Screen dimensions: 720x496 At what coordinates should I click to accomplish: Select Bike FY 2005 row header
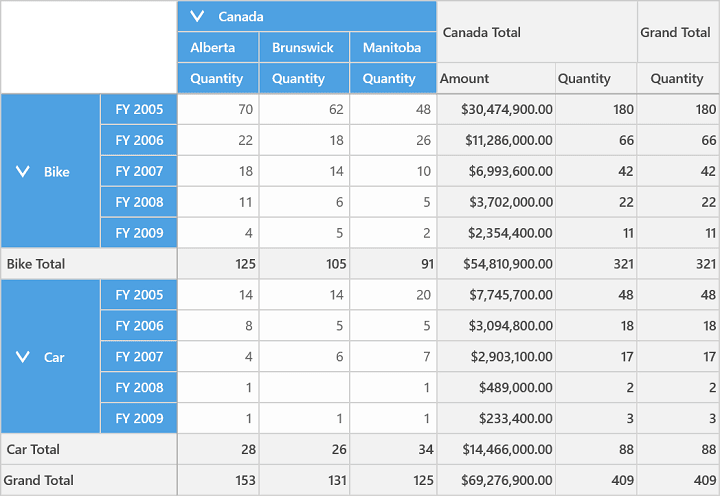pos(139,109)
